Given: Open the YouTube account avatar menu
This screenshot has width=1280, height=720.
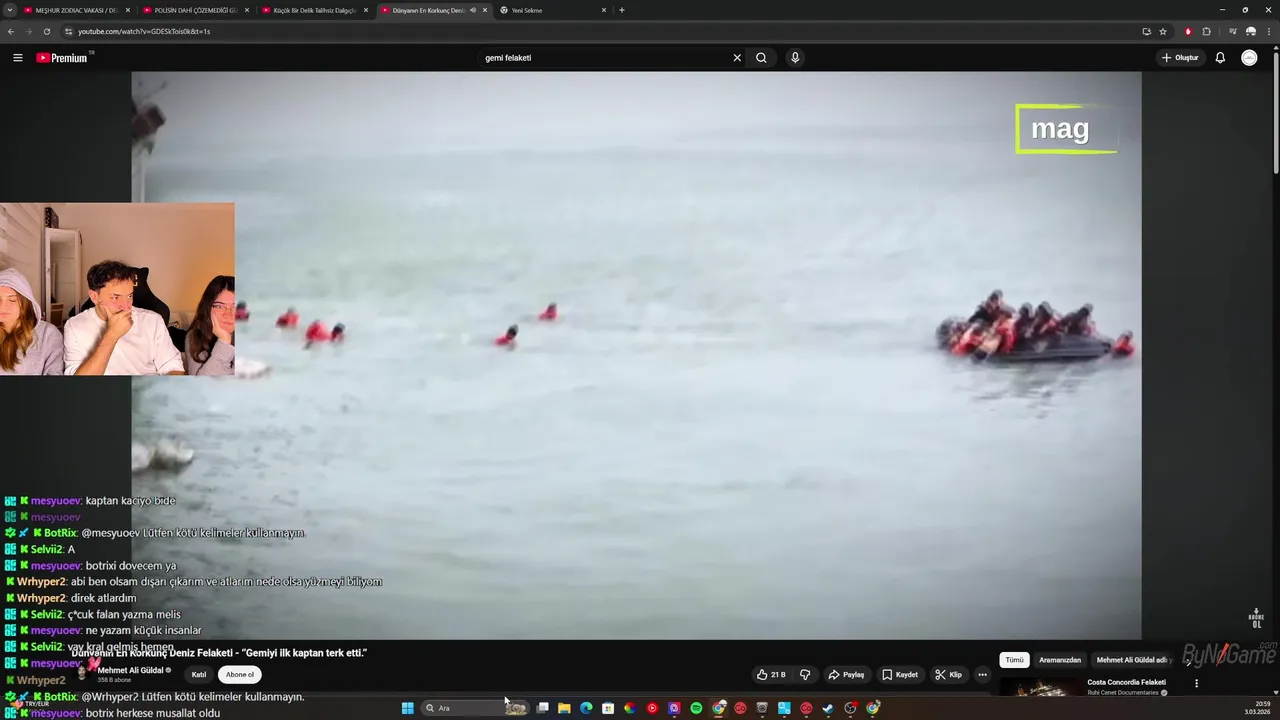Looking at the screenshot, I should click(1249, 58).
